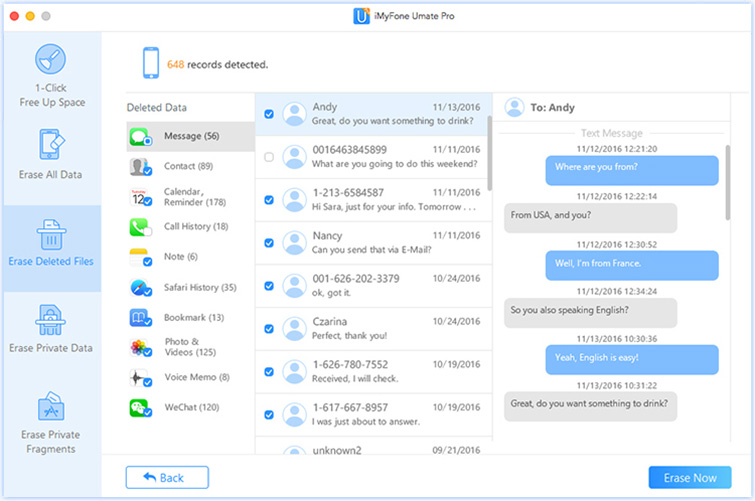Viewport: 755px width, 501px height.
Task: Click avatar next to To: Andy header
Action: 514,107
